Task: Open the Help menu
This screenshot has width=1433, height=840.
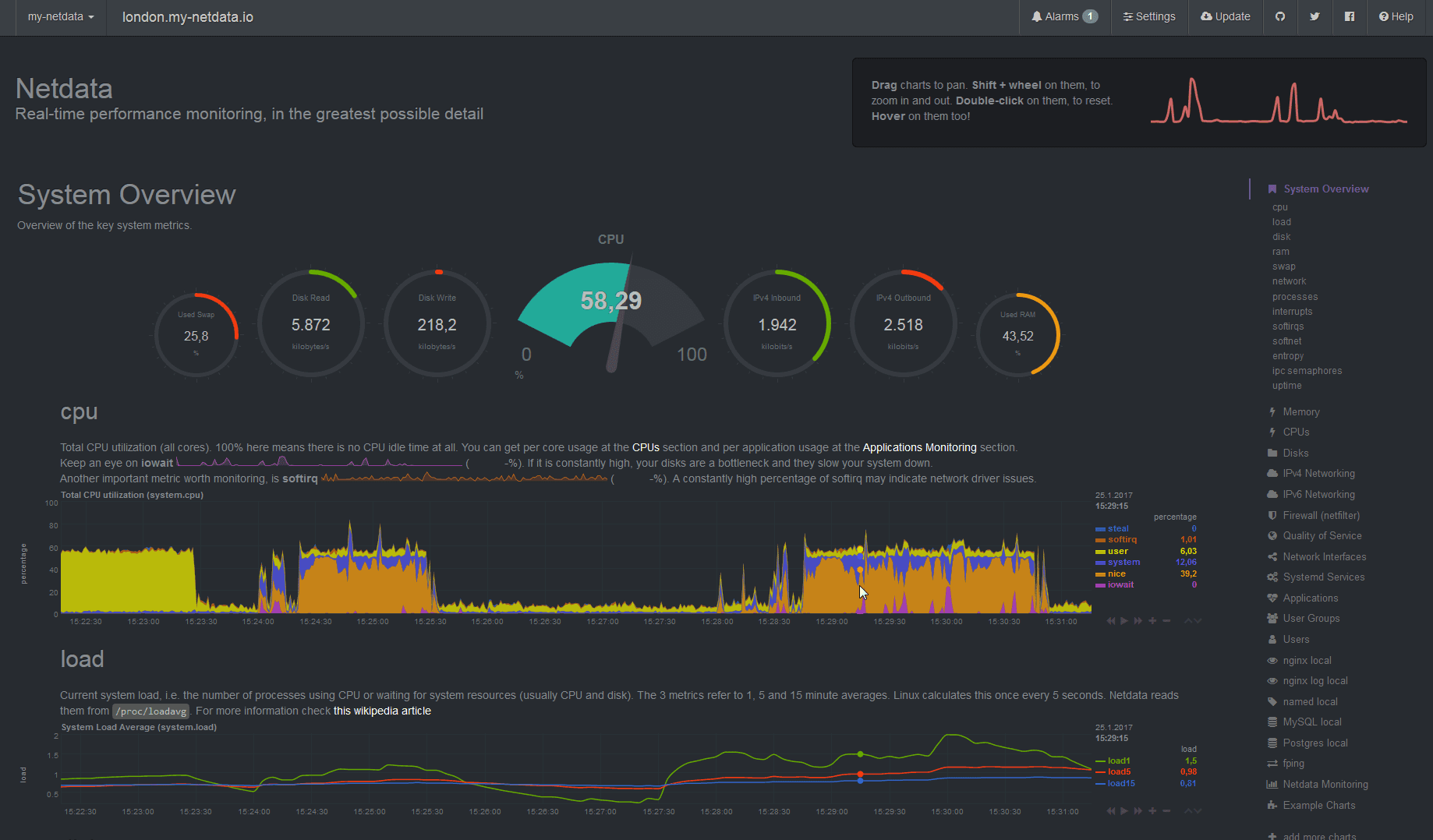Action: 1396,16
